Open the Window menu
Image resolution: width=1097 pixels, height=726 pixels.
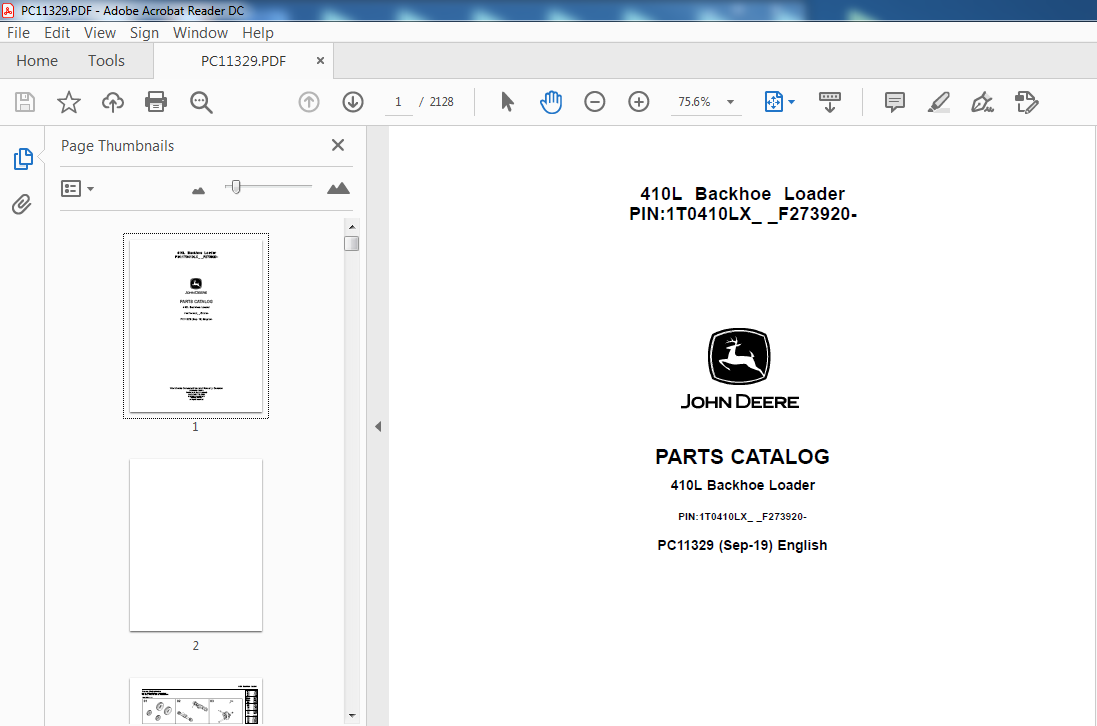[x=200, y=33]
